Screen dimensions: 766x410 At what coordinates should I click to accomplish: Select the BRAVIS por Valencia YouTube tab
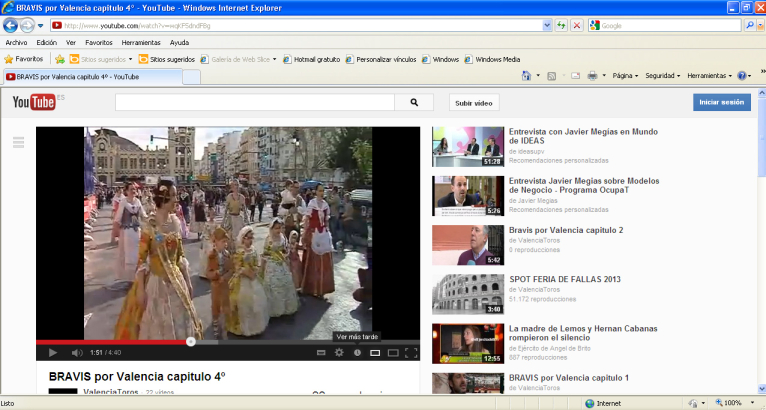[93, 77]
